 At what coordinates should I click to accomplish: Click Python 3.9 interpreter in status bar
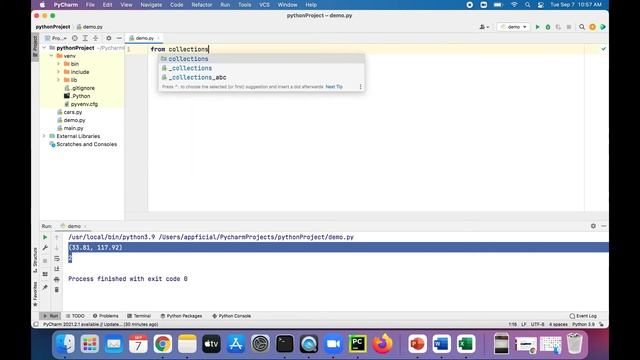[x=583, y=324]
